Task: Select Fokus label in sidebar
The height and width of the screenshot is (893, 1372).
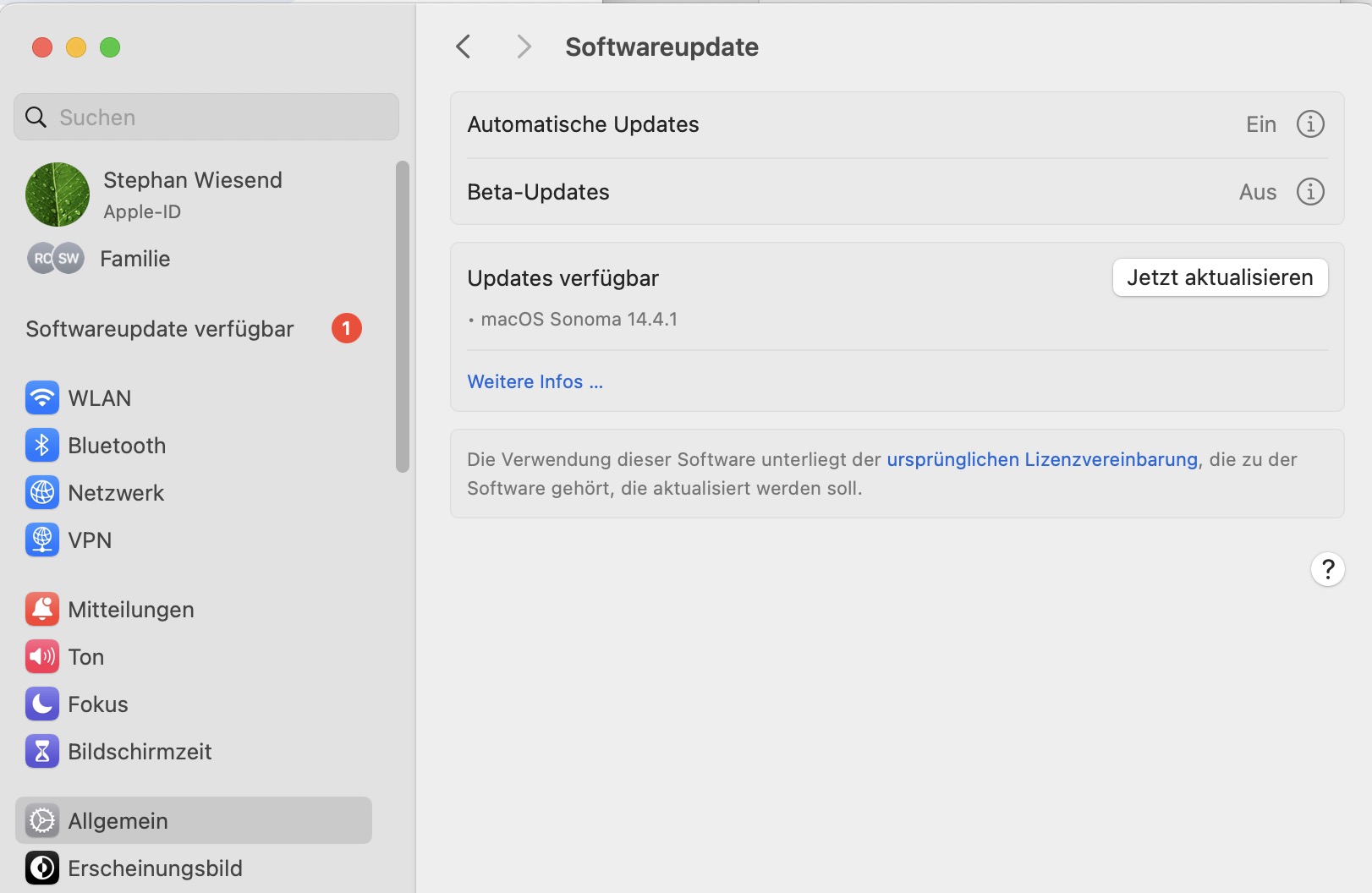Action: (98, 704)
